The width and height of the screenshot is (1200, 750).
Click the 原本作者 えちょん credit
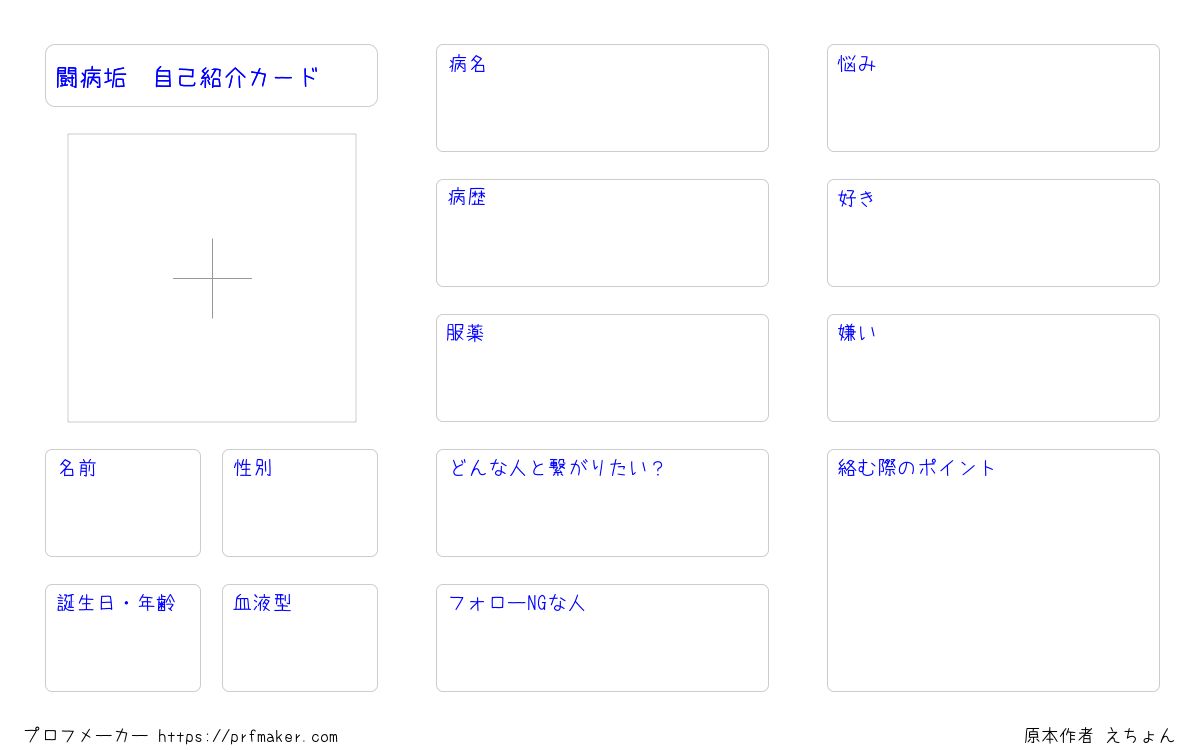(x=1099, y=736)
